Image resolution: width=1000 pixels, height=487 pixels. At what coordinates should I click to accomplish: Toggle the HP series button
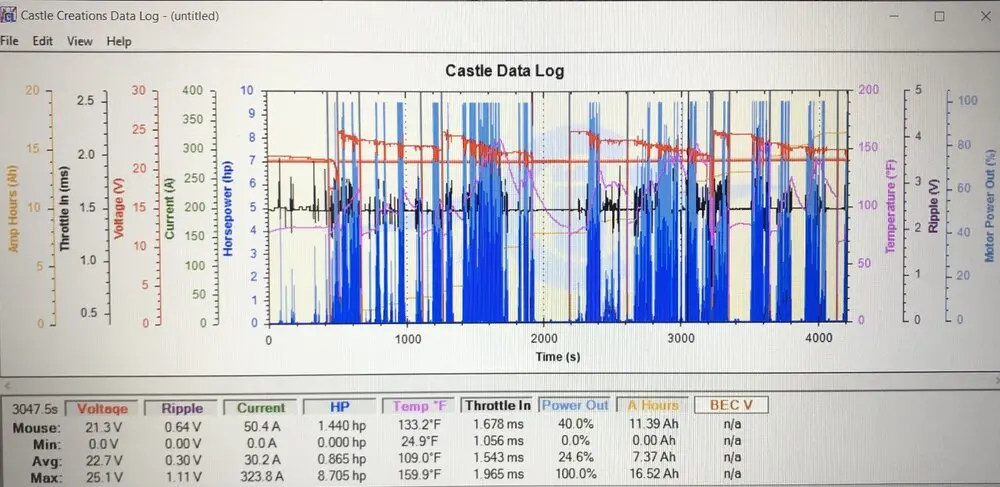(x=340, y=407)
